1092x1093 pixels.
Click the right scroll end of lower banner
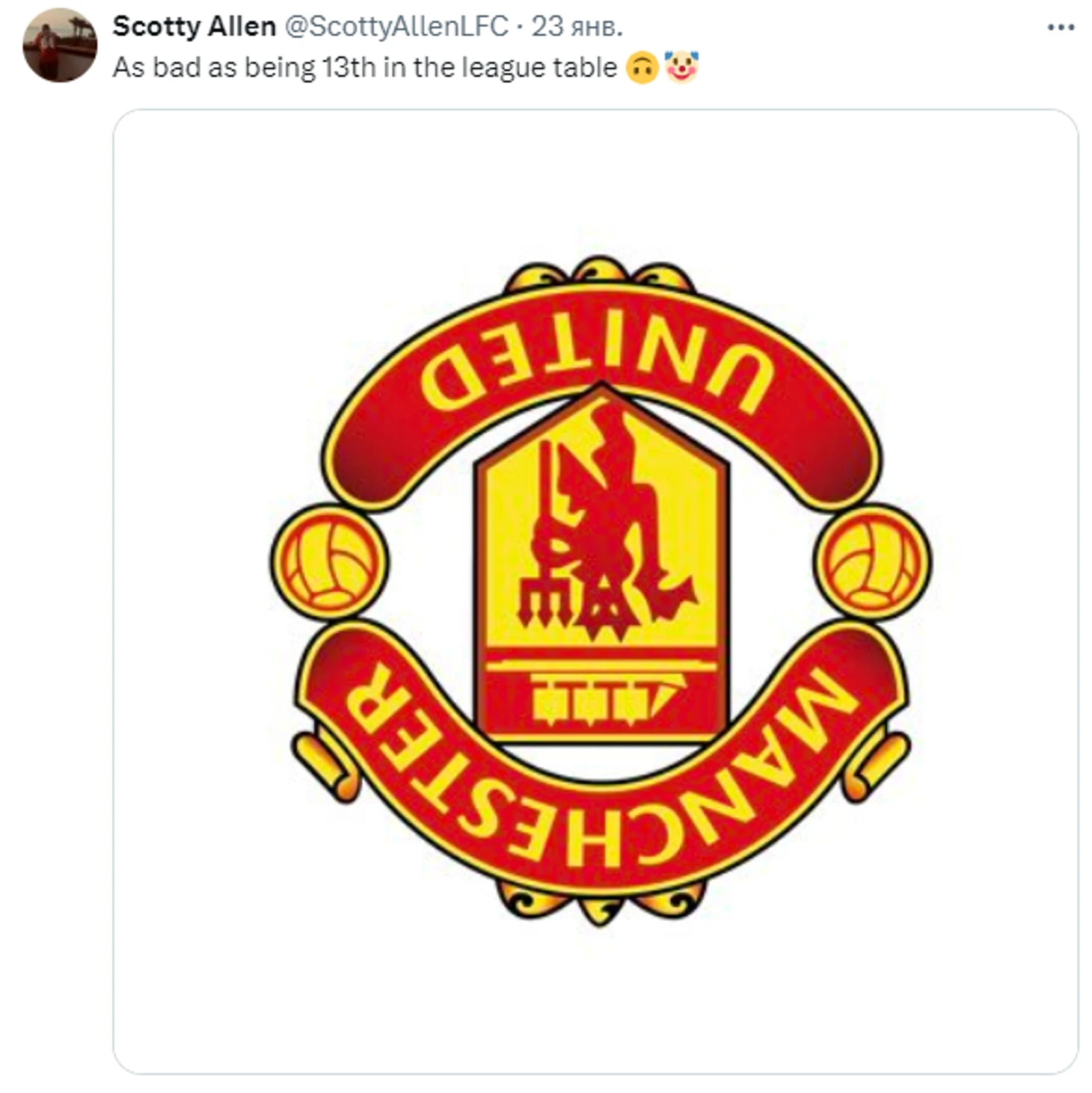(877, 766)
